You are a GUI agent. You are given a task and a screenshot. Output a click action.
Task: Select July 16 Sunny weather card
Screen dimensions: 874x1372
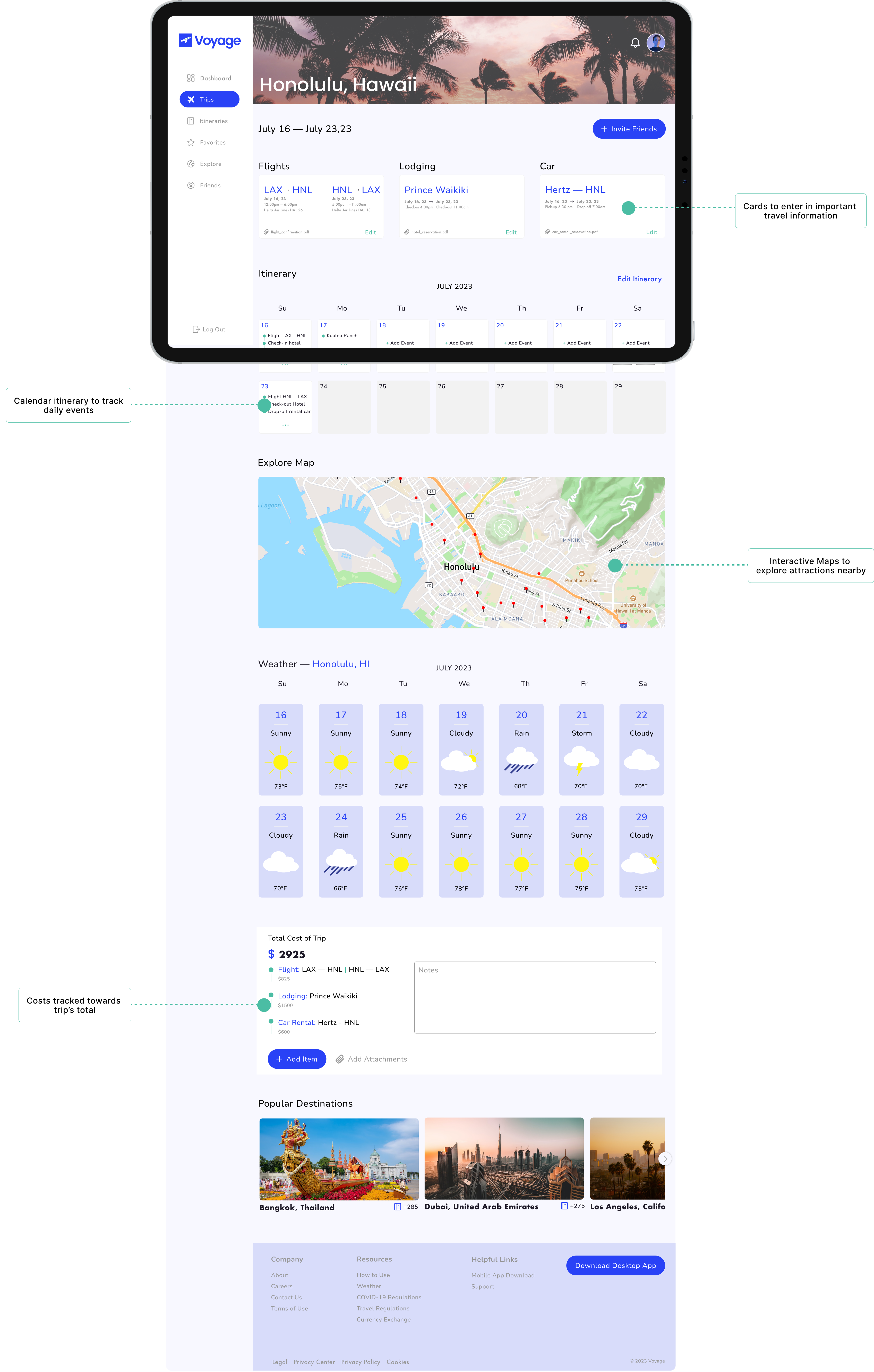click(281, 749)
